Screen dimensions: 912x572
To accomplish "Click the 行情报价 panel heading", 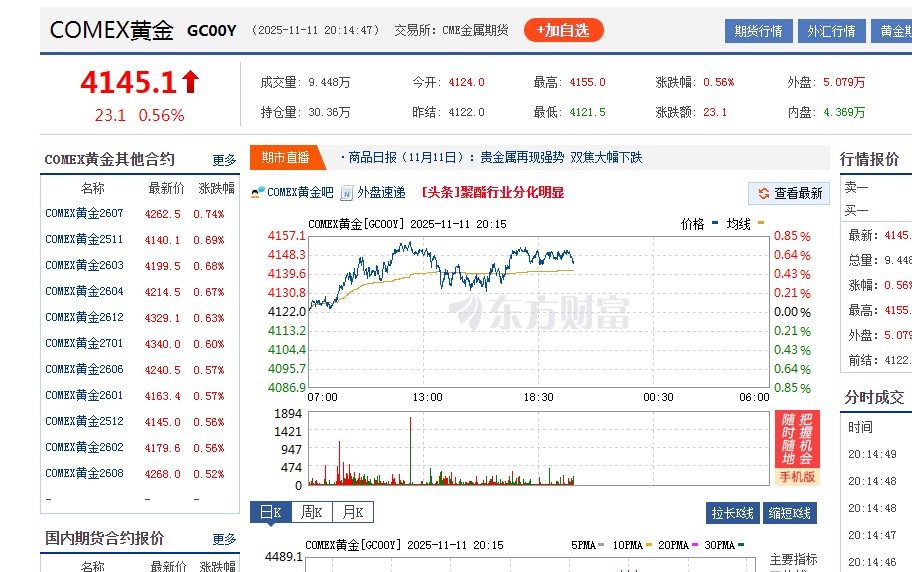I will 870,159.
